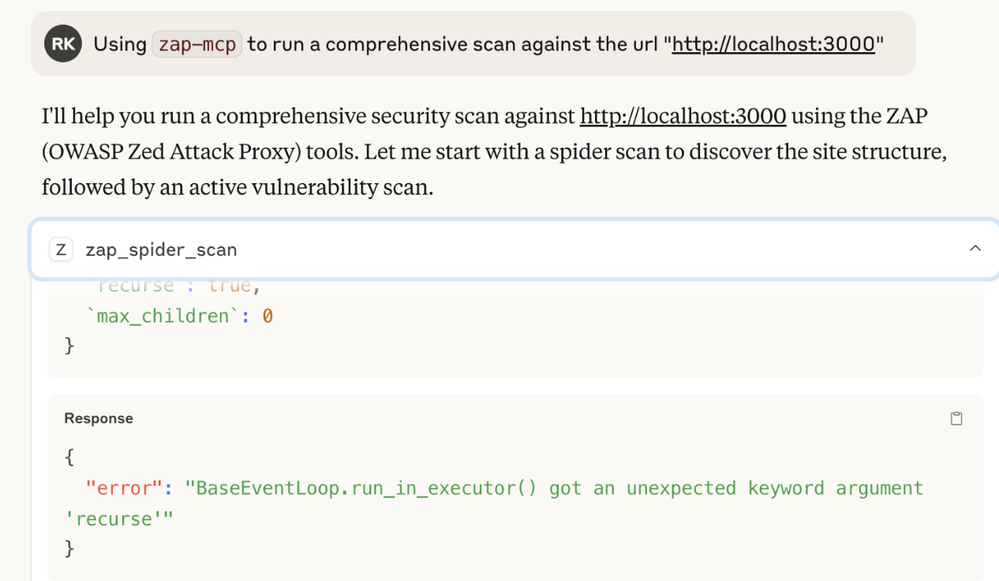The width and height of the screenshot is (999, 581).
Task: Click the opening brace of the response JSON
Action: [69, 457]
